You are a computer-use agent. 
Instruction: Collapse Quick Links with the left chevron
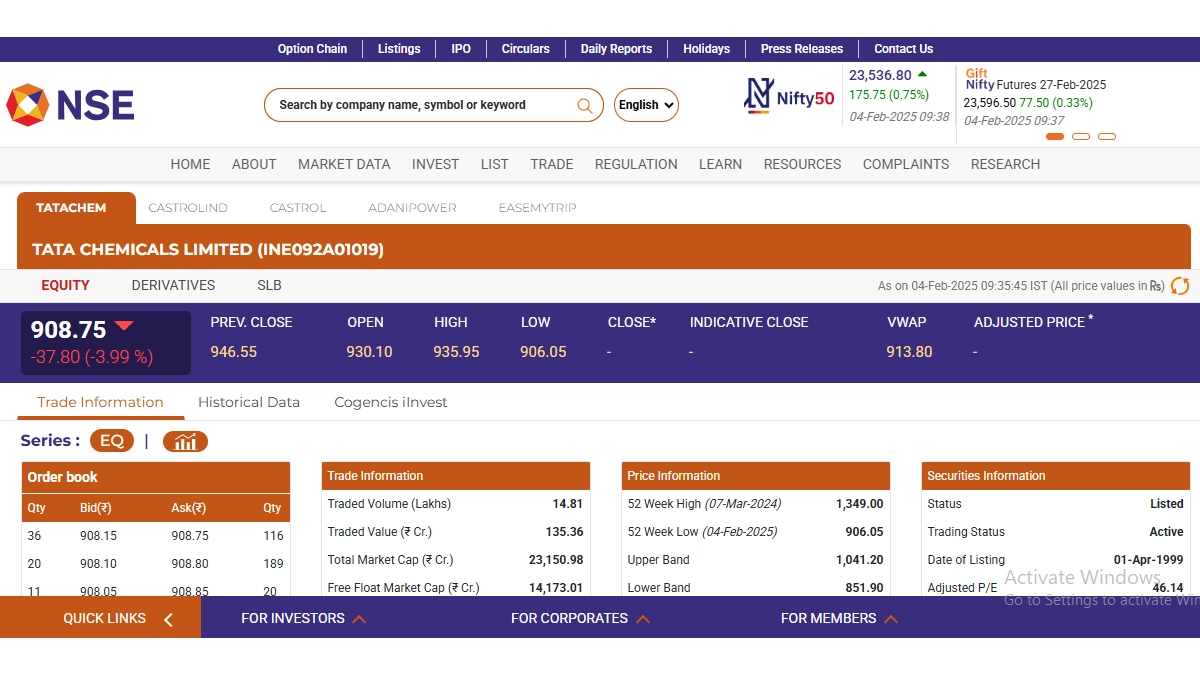168,619
